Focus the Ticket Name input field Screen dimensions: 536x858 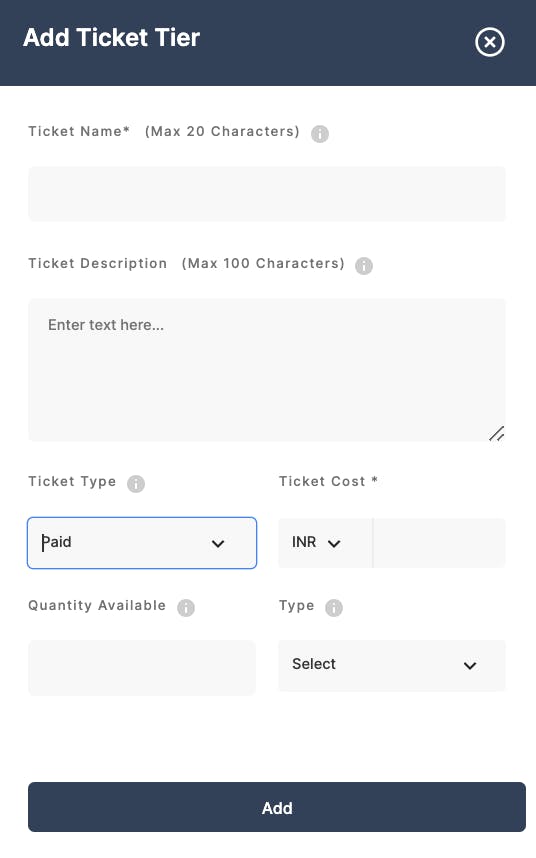click(x=267, y=194)
